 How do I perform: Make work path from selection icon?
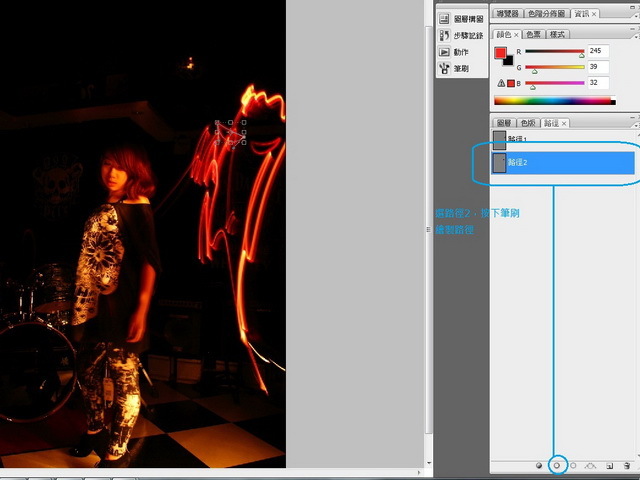590,465
